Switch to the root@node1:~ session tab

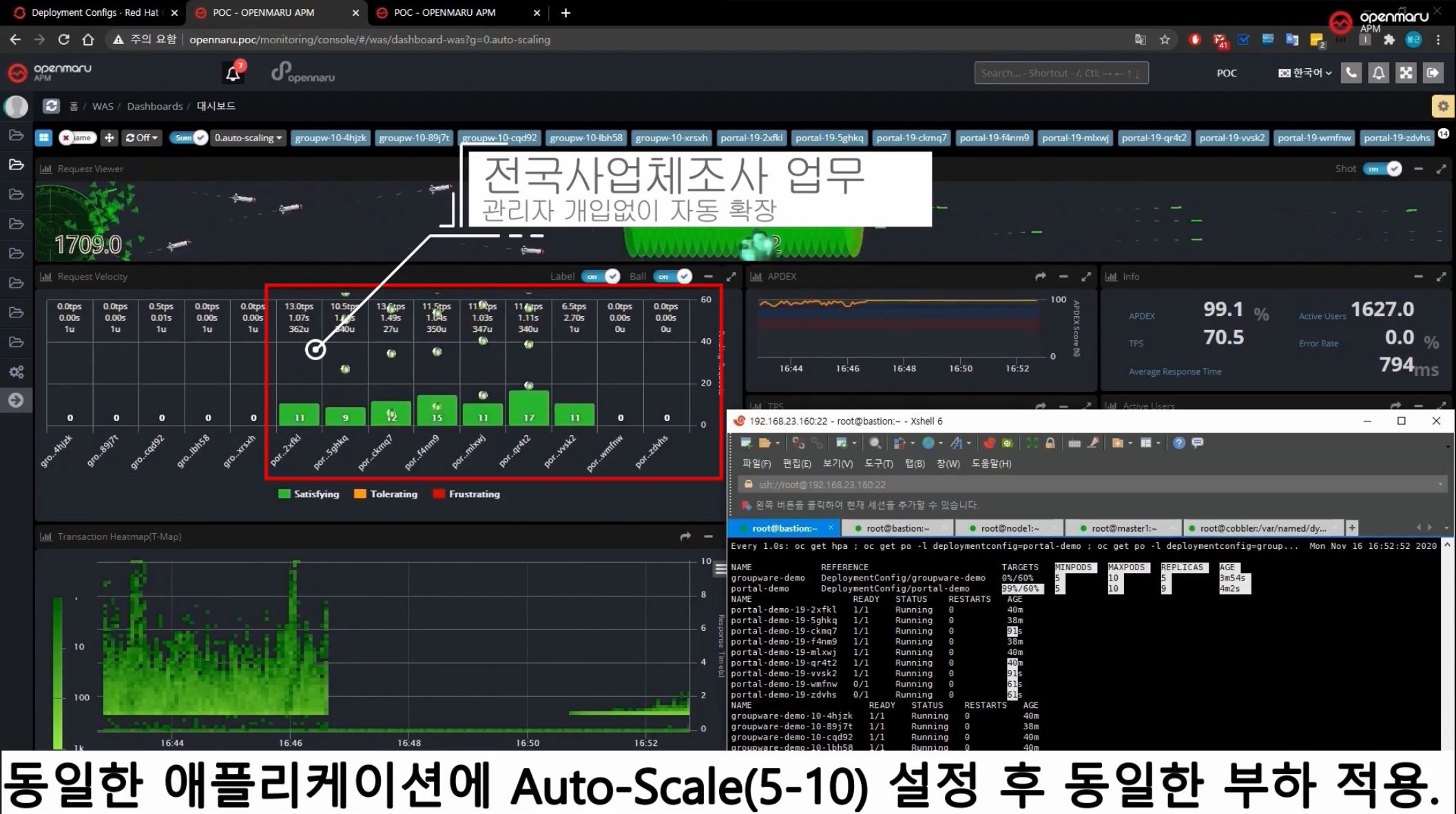pos(1010,528)
